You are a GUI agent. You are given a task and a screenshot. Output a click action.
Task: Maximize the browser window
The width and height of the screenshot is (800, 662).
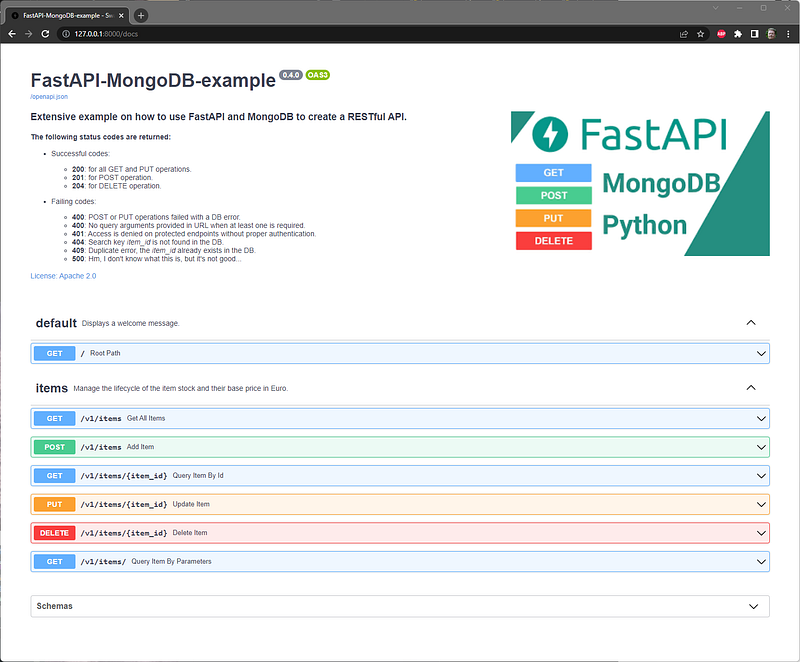pyautogui.click(x=764, y=8)
